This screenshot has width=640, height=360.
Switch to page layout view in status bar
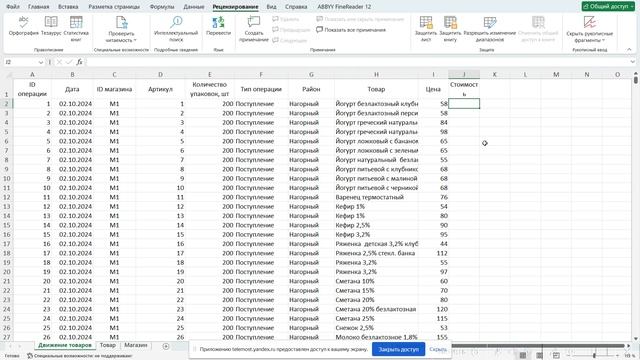coord(539,356)
